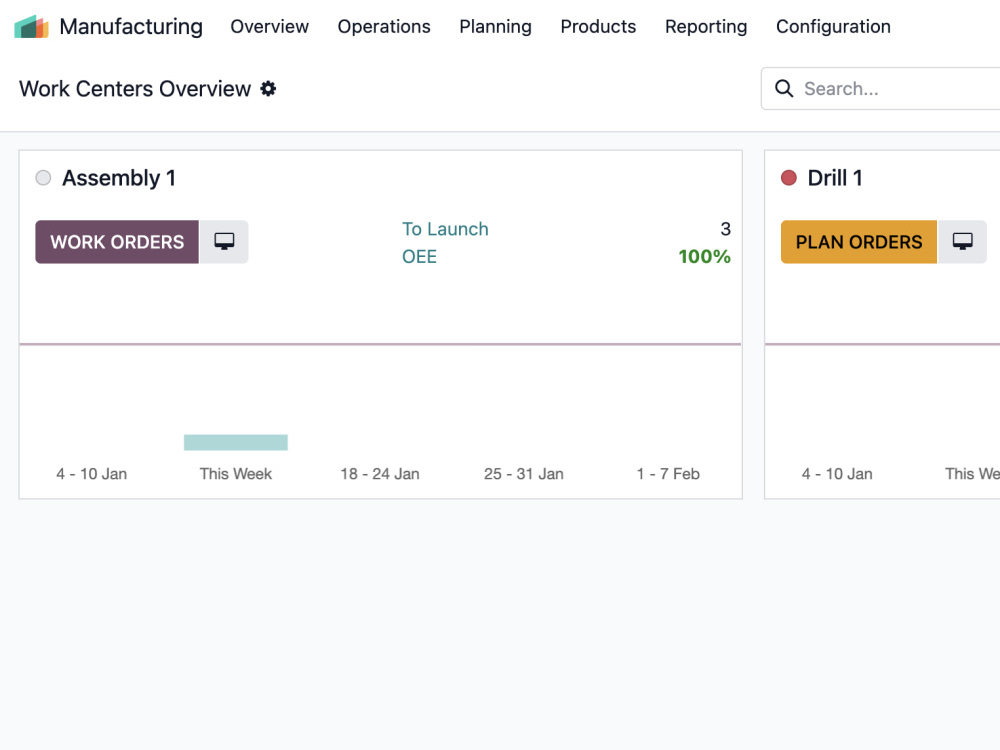
Task: Open the OEE link for Assembly 1
Action: pyautogui.click(x=419, y=256)
